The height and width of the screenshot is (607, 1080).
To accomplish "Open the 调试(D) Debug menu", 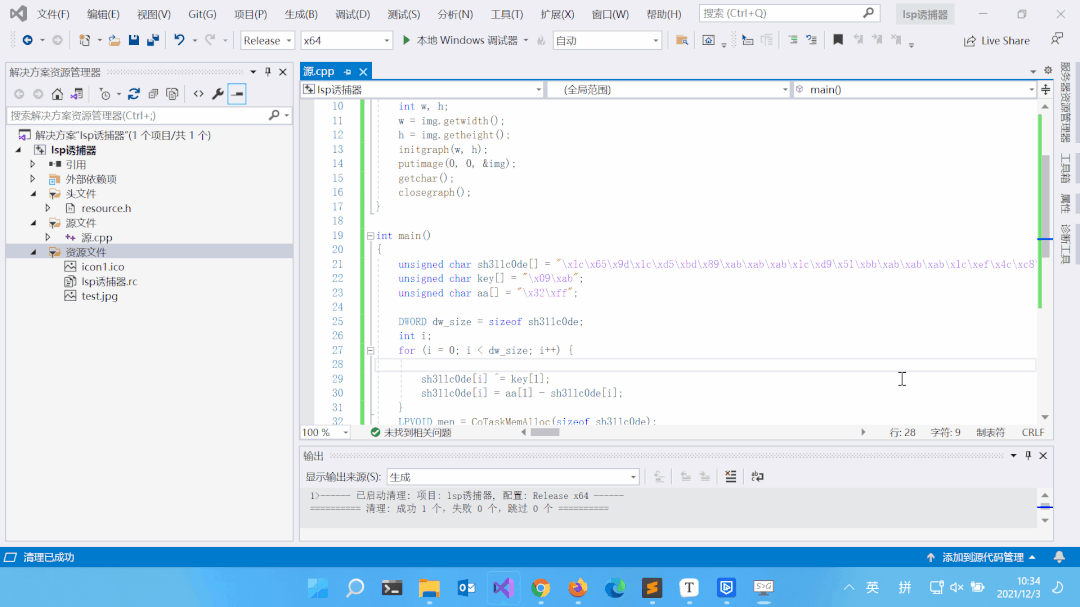I will click(x=352, y=14).
